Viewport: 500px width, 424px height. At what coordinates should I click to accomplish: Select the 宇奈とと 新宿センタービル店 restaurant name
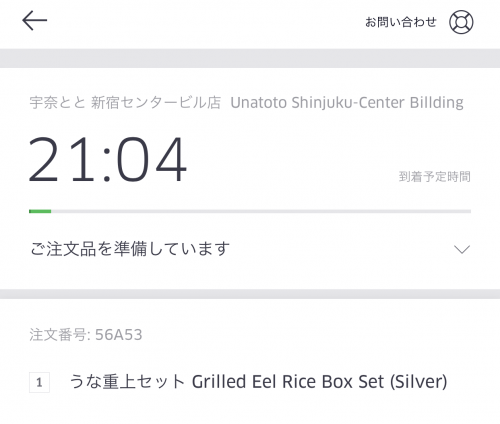point(125,102)
